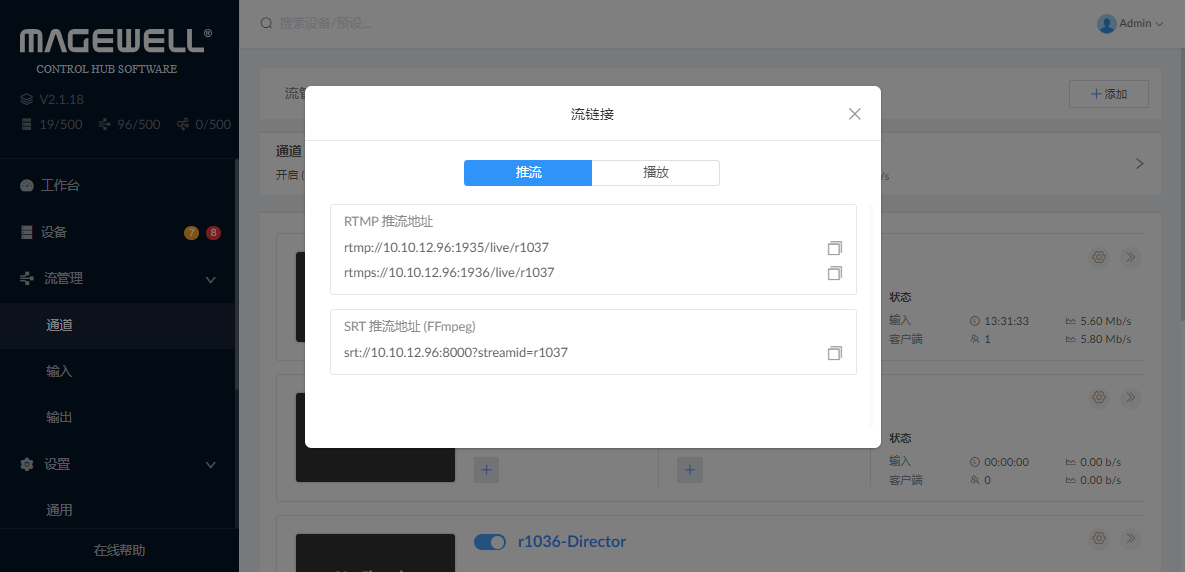Copy the rtmps:// push stream address
The height and width of the screenshot is (572, 1185).
coord(835,273)
